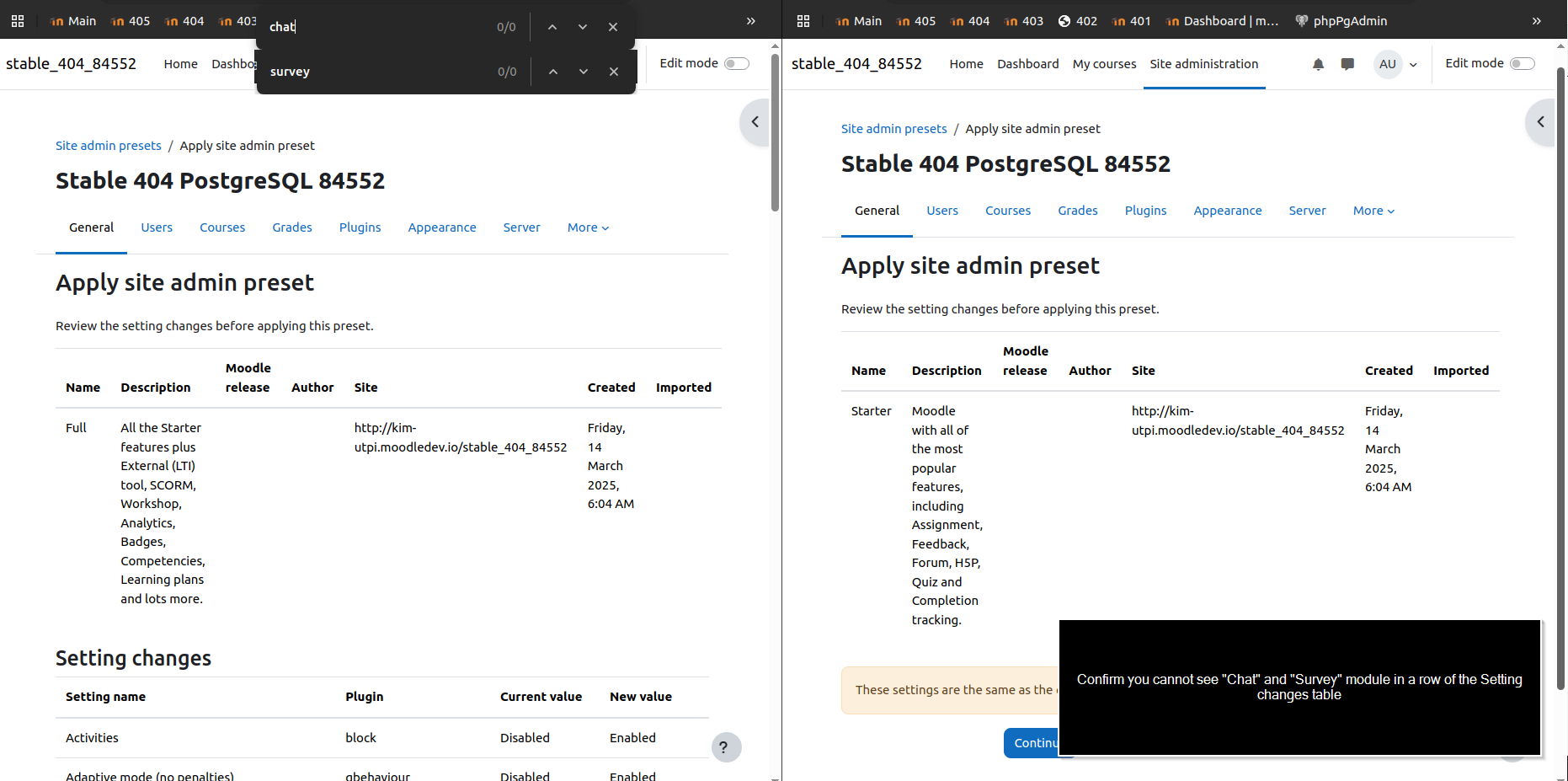Toggle Edit mode switch in left window
1568x781 pixels.
coord(737,64)
